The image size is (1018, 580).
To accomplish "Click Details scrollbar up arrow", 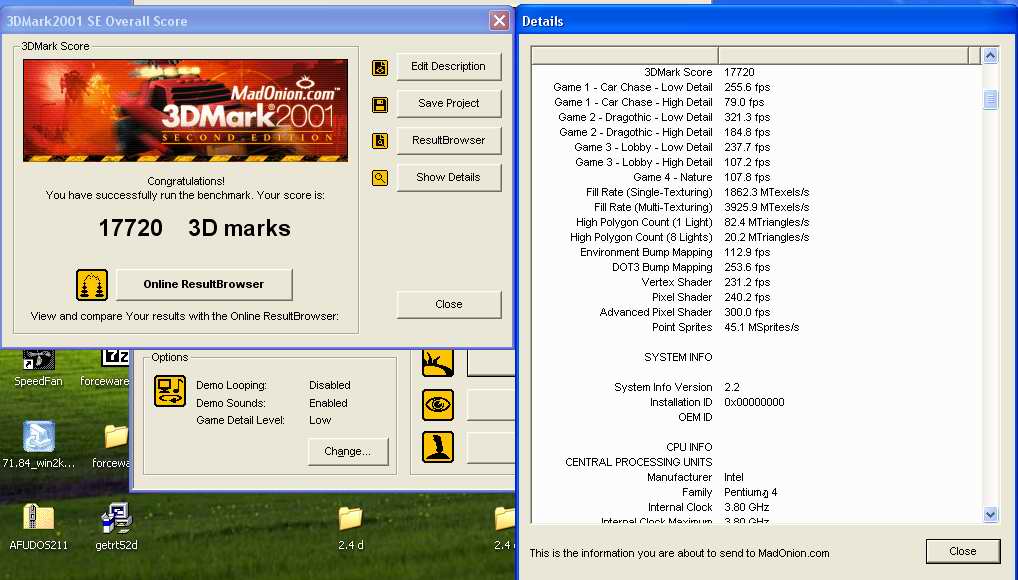I will click(990, 55).
